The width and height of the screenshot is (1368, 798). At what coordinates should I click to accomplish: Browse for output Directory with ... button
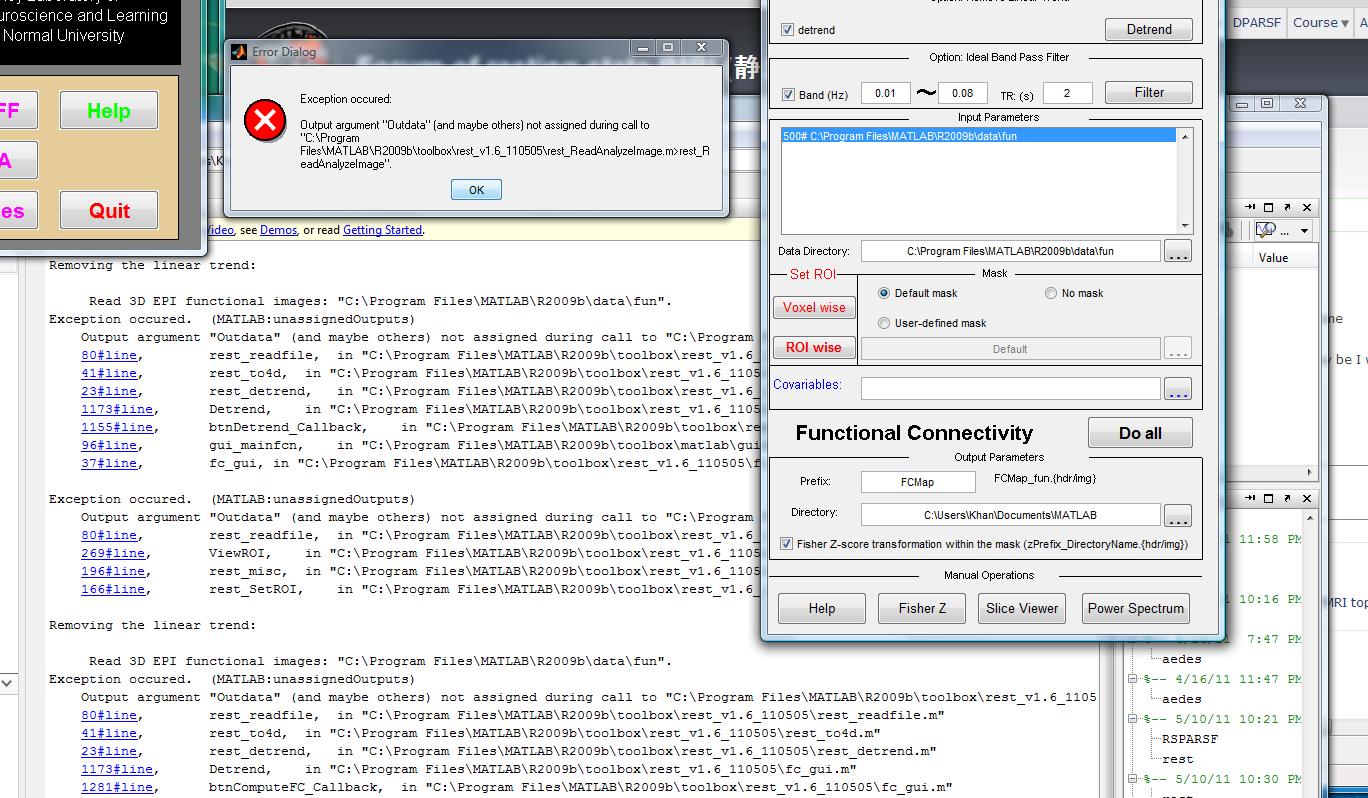pyautogui.click(x=1178, y=515)
